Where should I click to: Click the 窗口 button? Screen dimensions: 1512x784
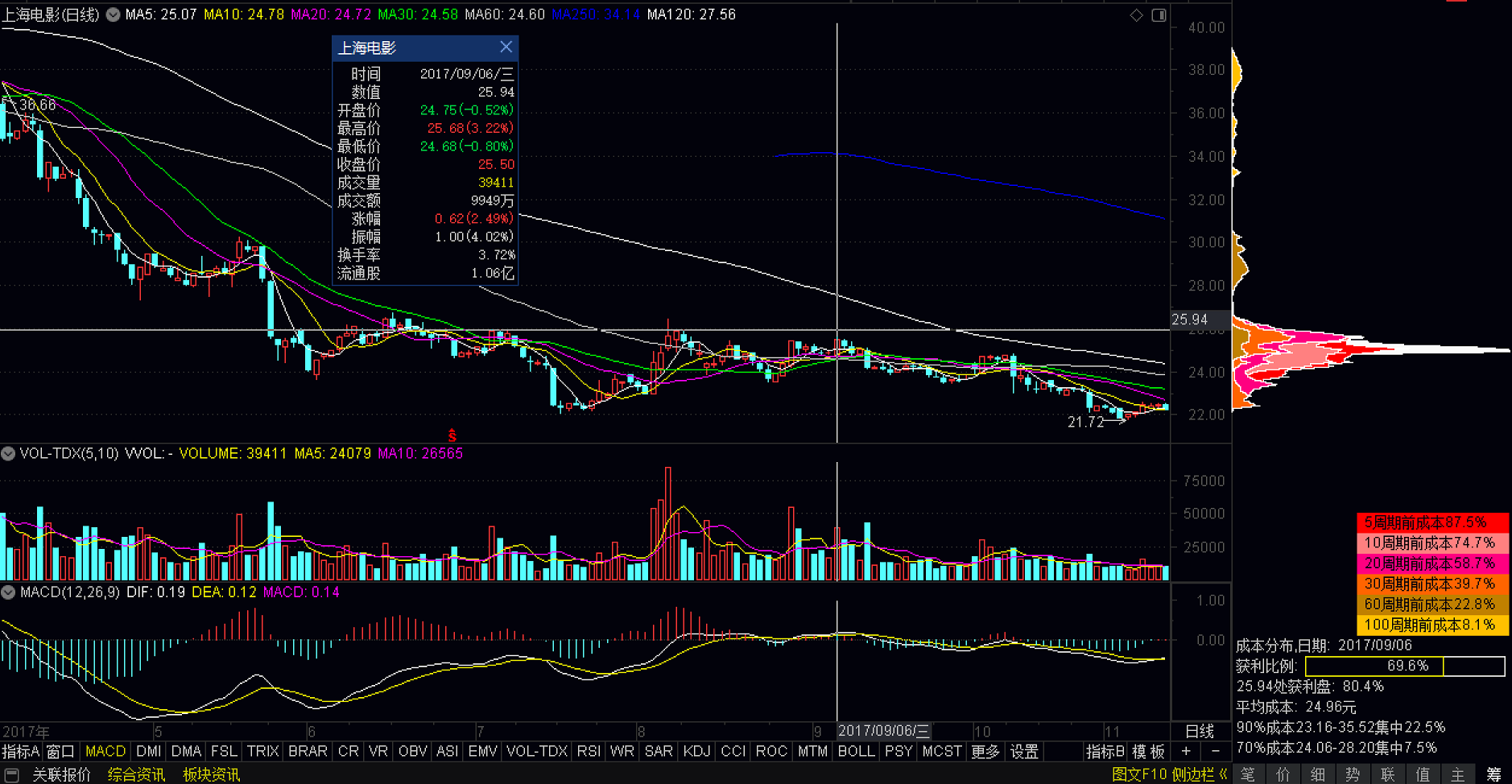click(x=60, y=751)
